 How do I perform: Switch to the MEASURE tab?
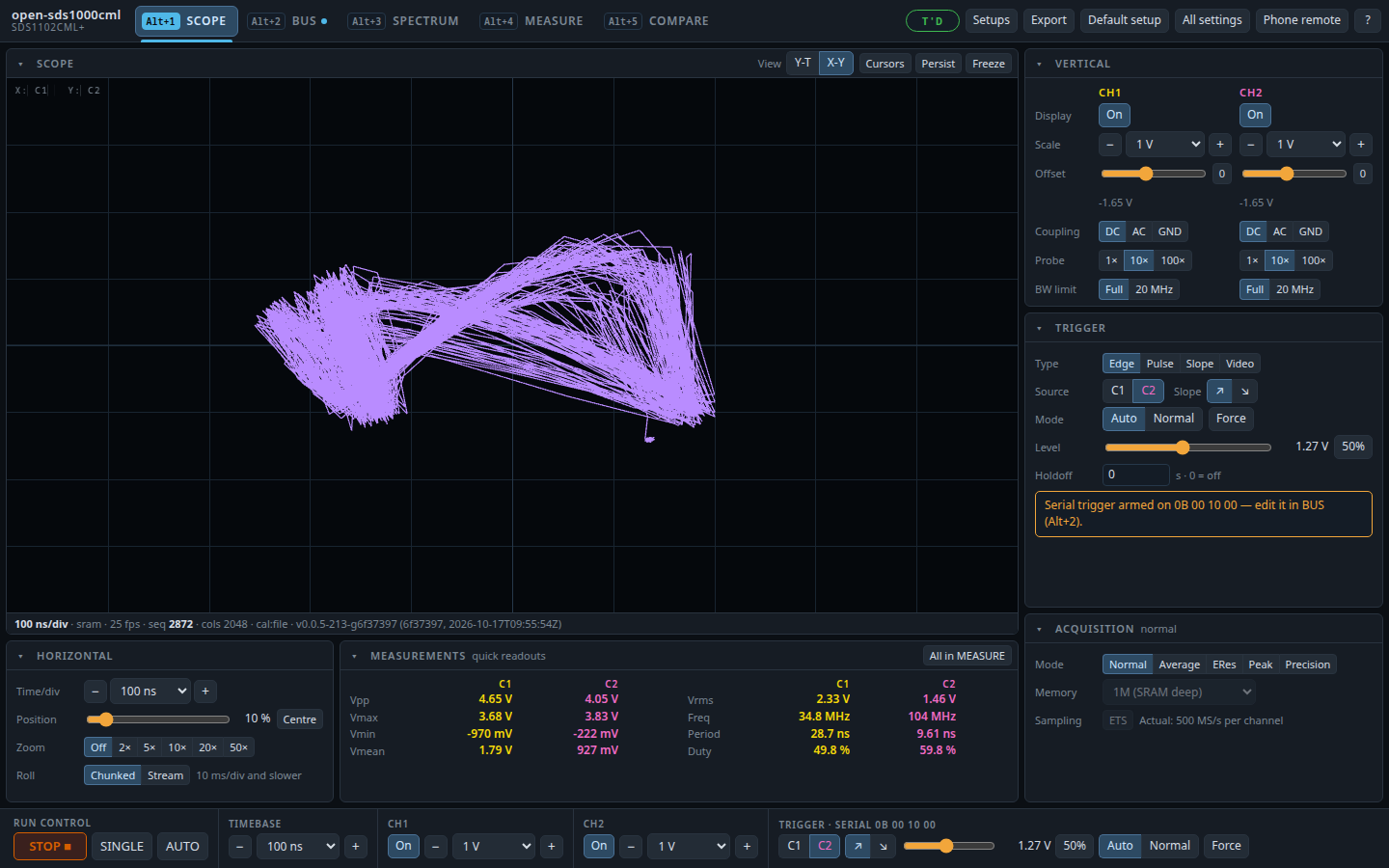[x=532, y=20]
